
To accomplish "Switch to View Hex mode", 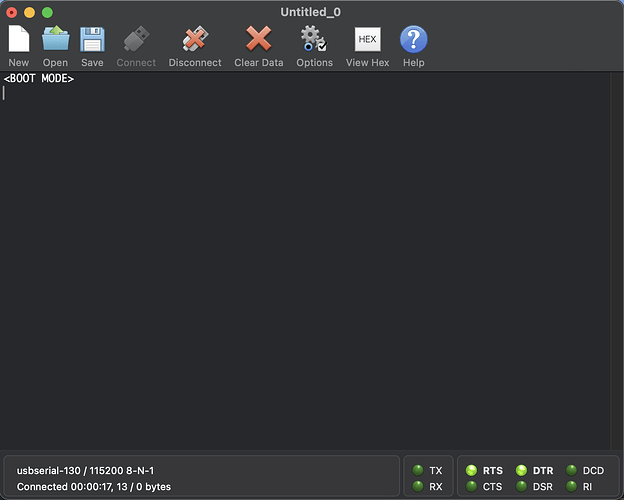I will tap(367, 40).
